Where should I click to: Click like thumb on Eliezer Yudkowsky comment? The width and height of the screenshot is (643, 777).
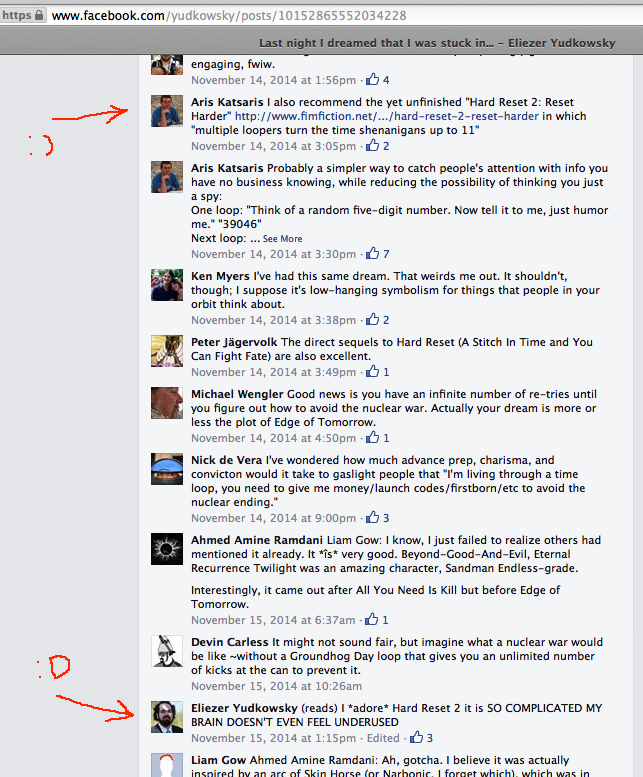(417, 737)
